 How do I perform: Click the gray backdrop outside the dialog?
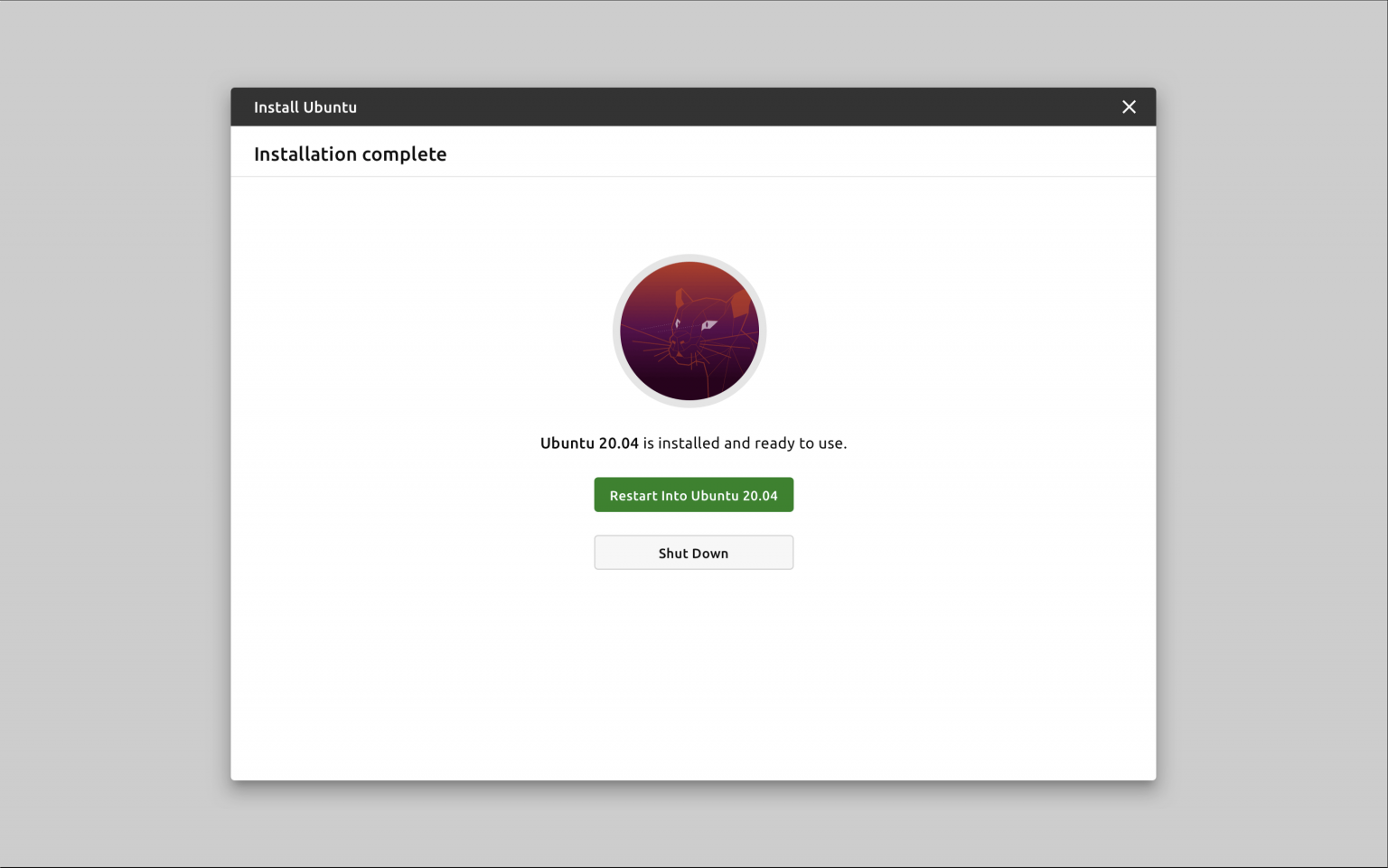(x=115, y=434)
